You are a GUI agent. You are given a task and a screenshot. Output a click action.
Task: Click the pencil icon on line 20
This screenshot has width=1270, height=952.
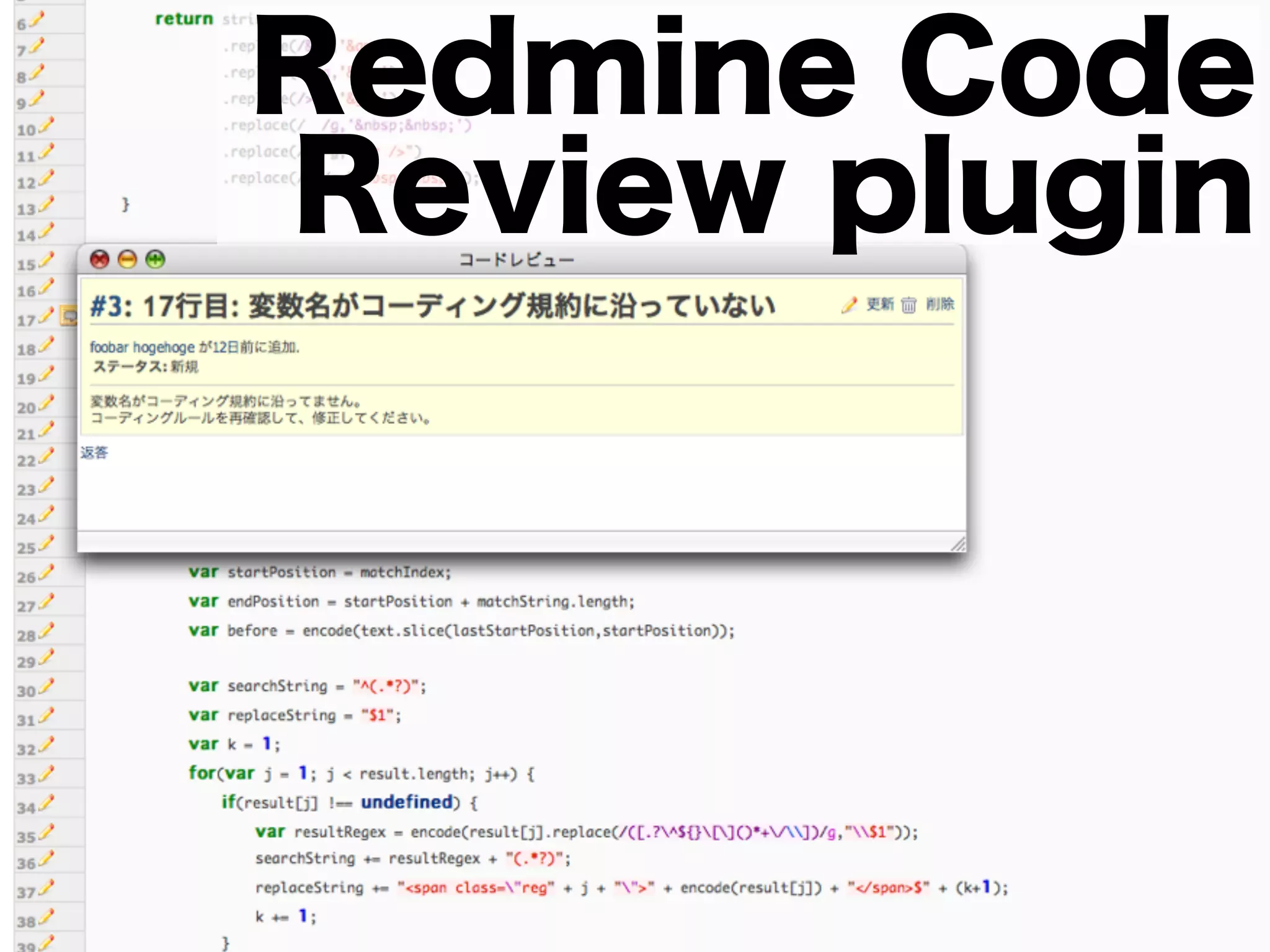click(x=47, y=403)
